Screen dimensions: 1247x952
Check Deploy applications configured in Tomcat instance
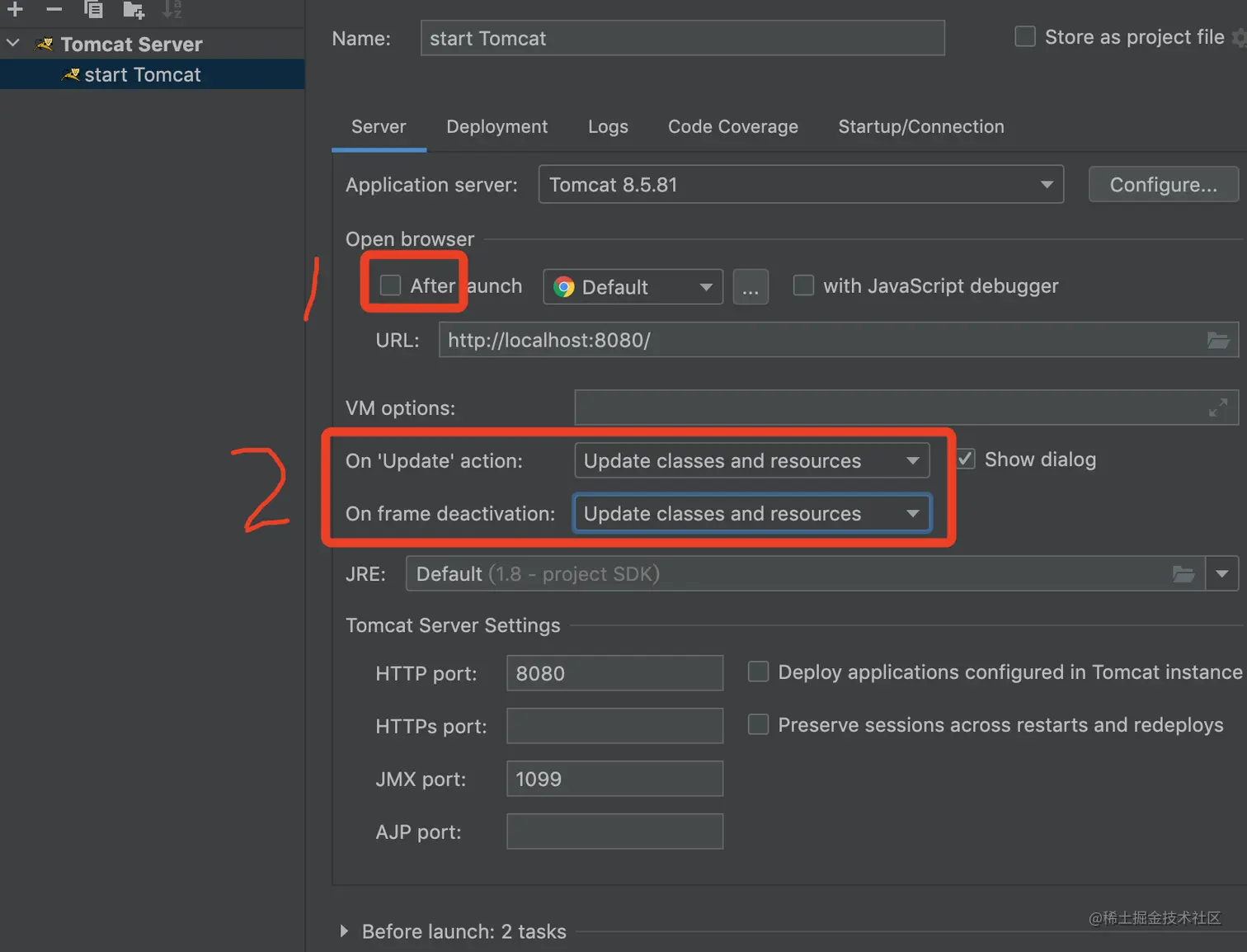(758, 672)
